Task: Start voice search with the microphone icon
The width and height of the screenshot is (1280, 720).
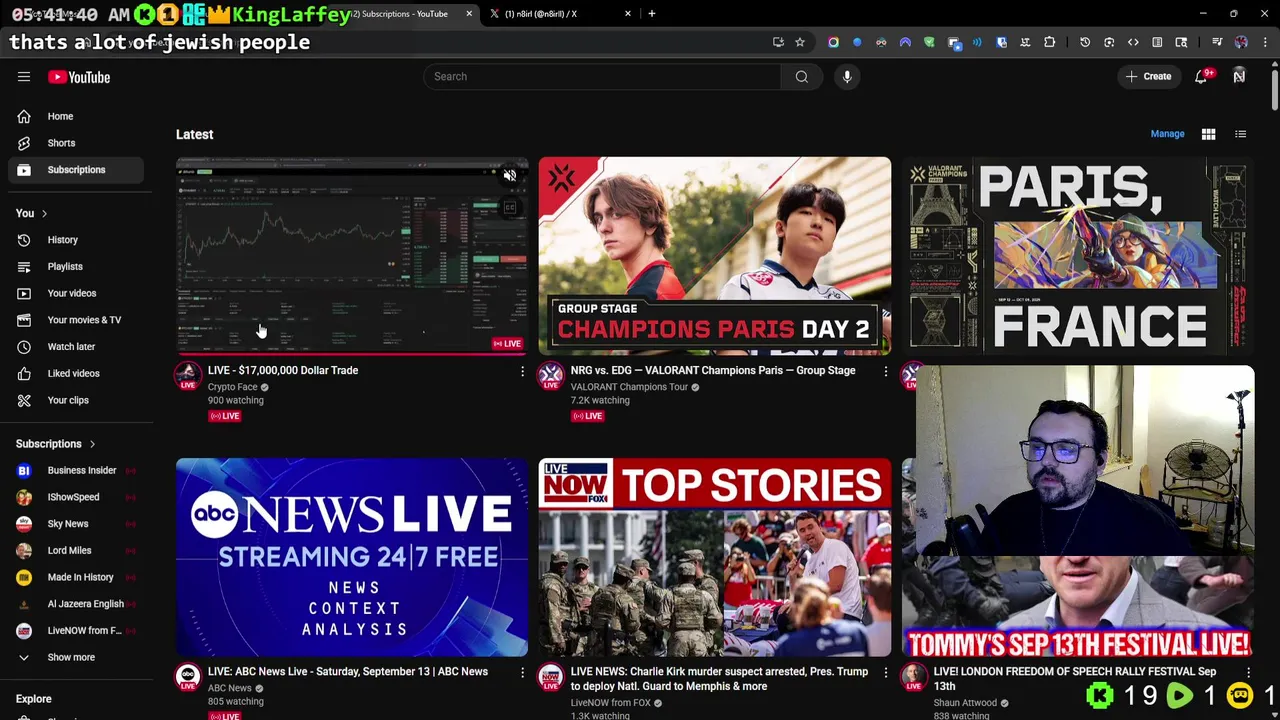Action: click(x=847, y=76)
